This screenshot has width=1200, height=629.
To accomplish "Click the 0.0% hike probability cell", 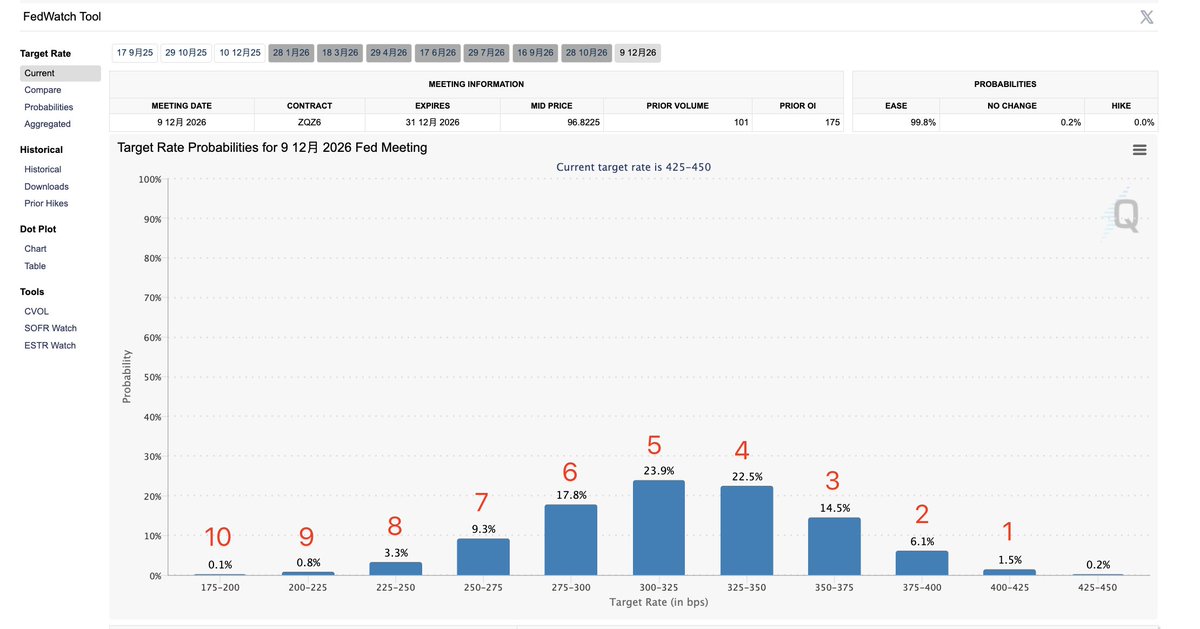I will coord(1121,122).
